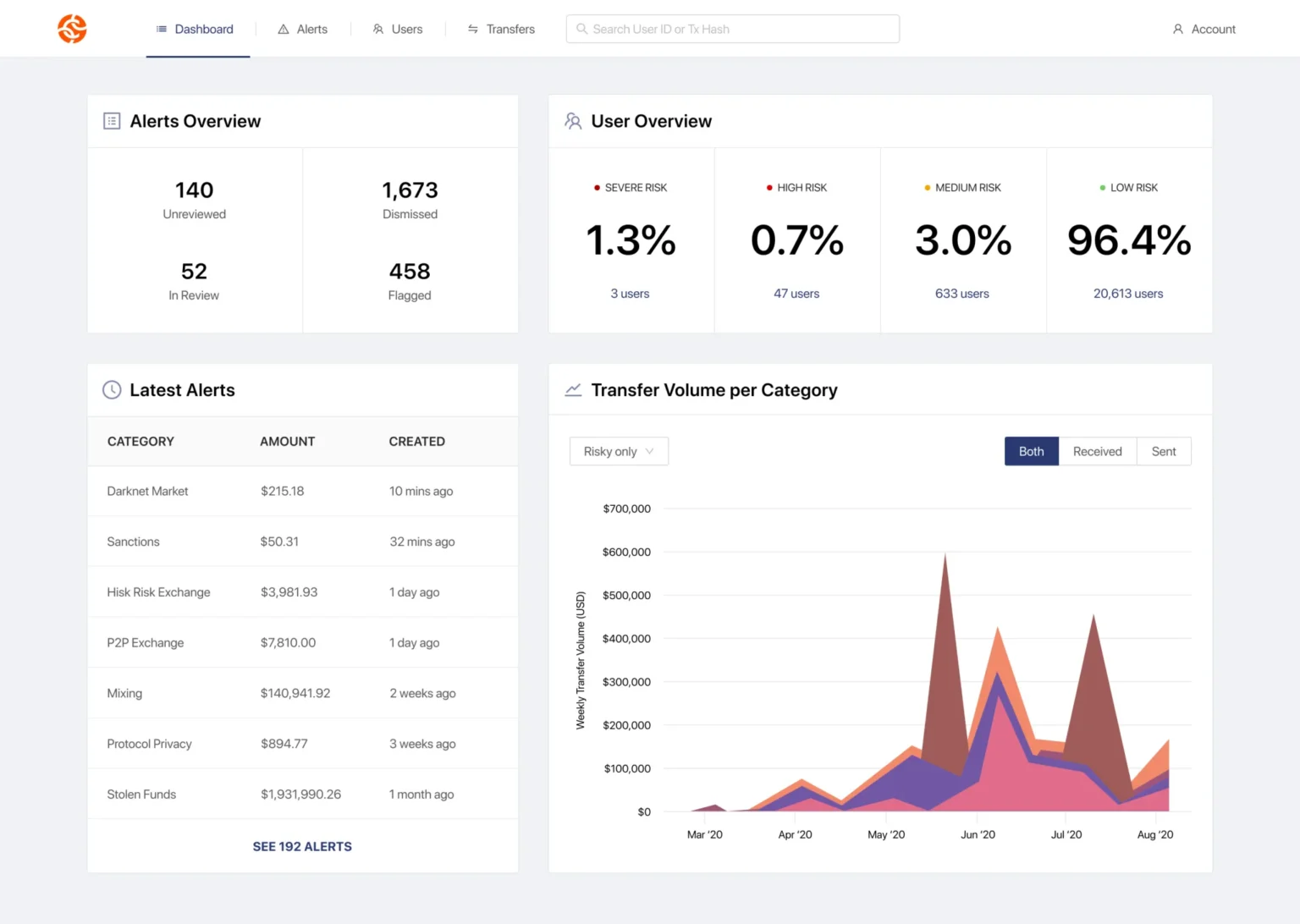Open the 20,613 low risk users list

(1128, 294)
